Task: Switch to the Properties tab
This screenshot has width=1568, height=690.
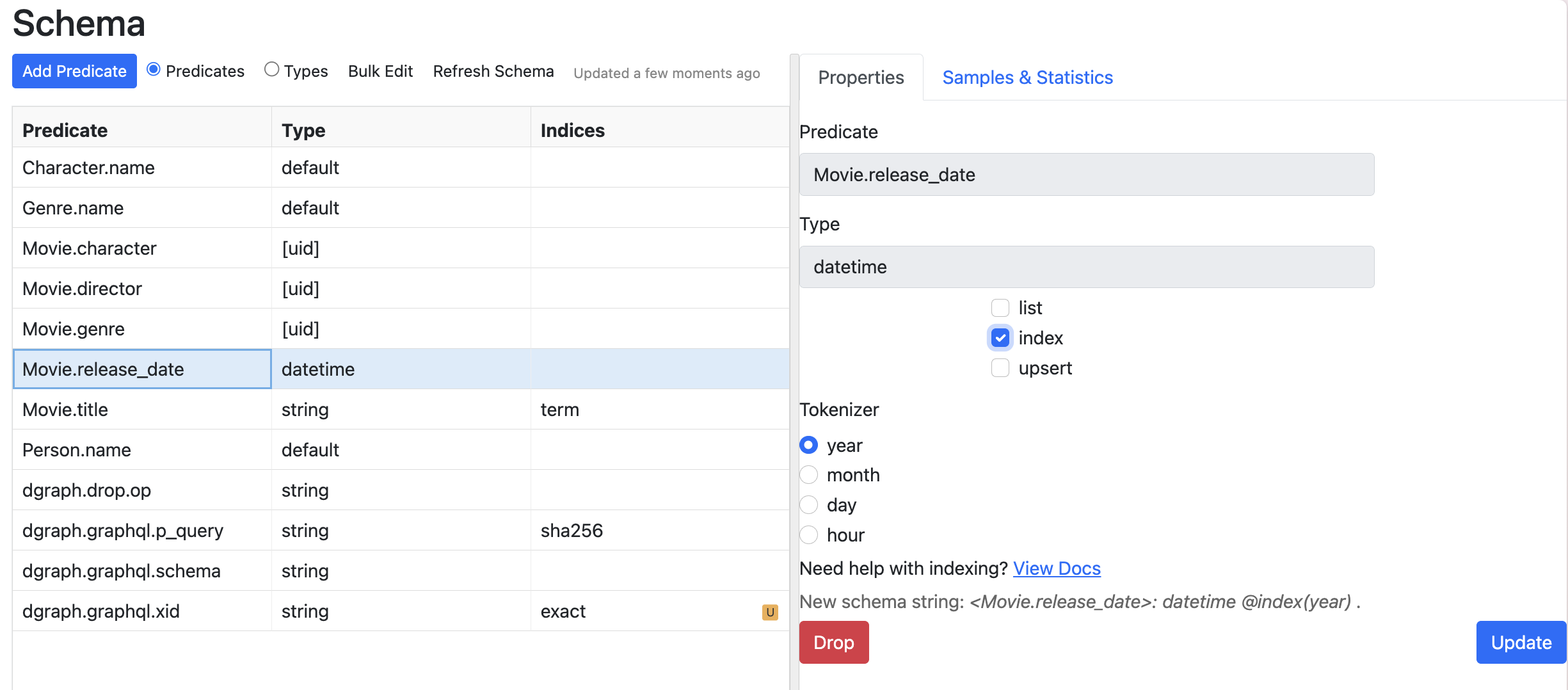Action: tap(860, 77)
